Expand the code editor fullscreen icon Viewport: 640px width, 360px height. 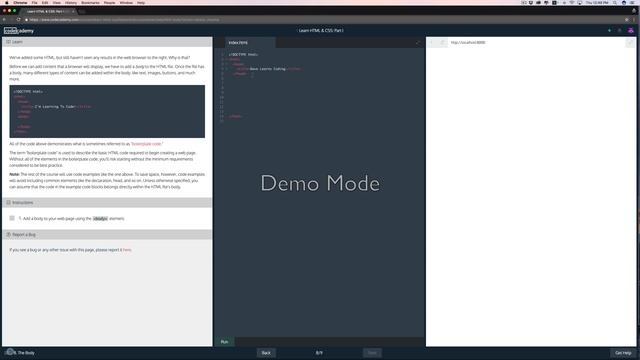(418, 42)
